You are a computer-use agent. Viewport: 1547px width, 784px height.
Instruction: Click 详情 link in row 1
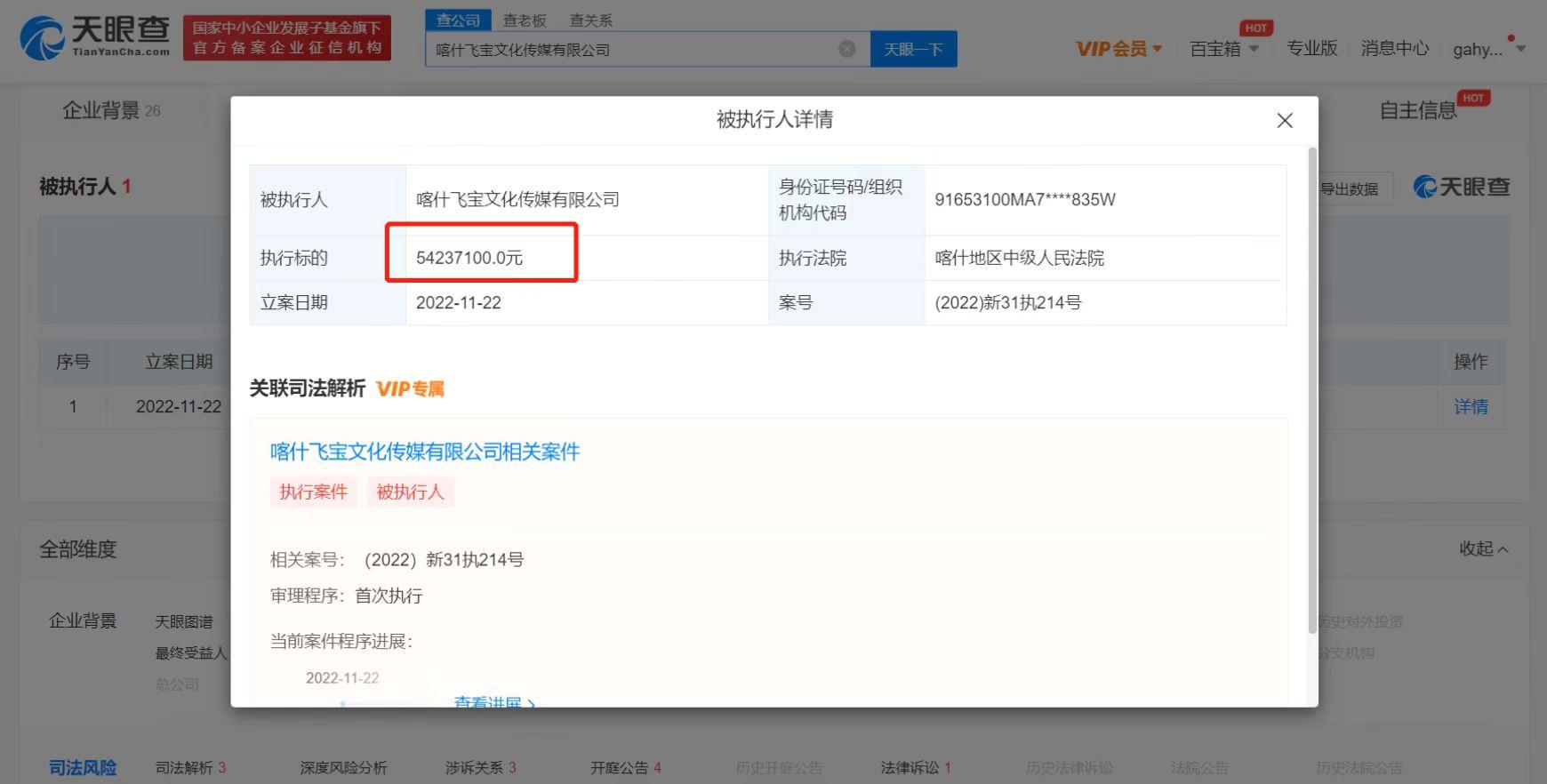tap(1471, 406)
